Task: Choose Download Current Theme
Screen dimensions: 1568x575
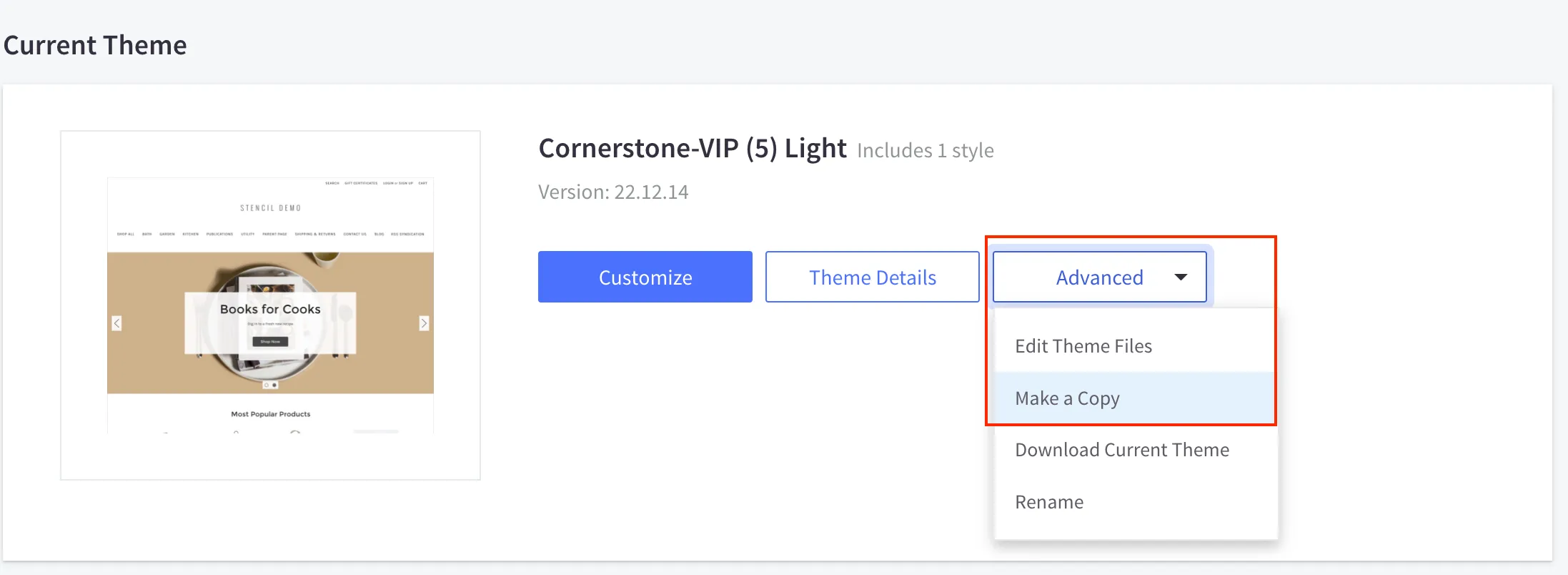Action: [x=1121, y=449]
